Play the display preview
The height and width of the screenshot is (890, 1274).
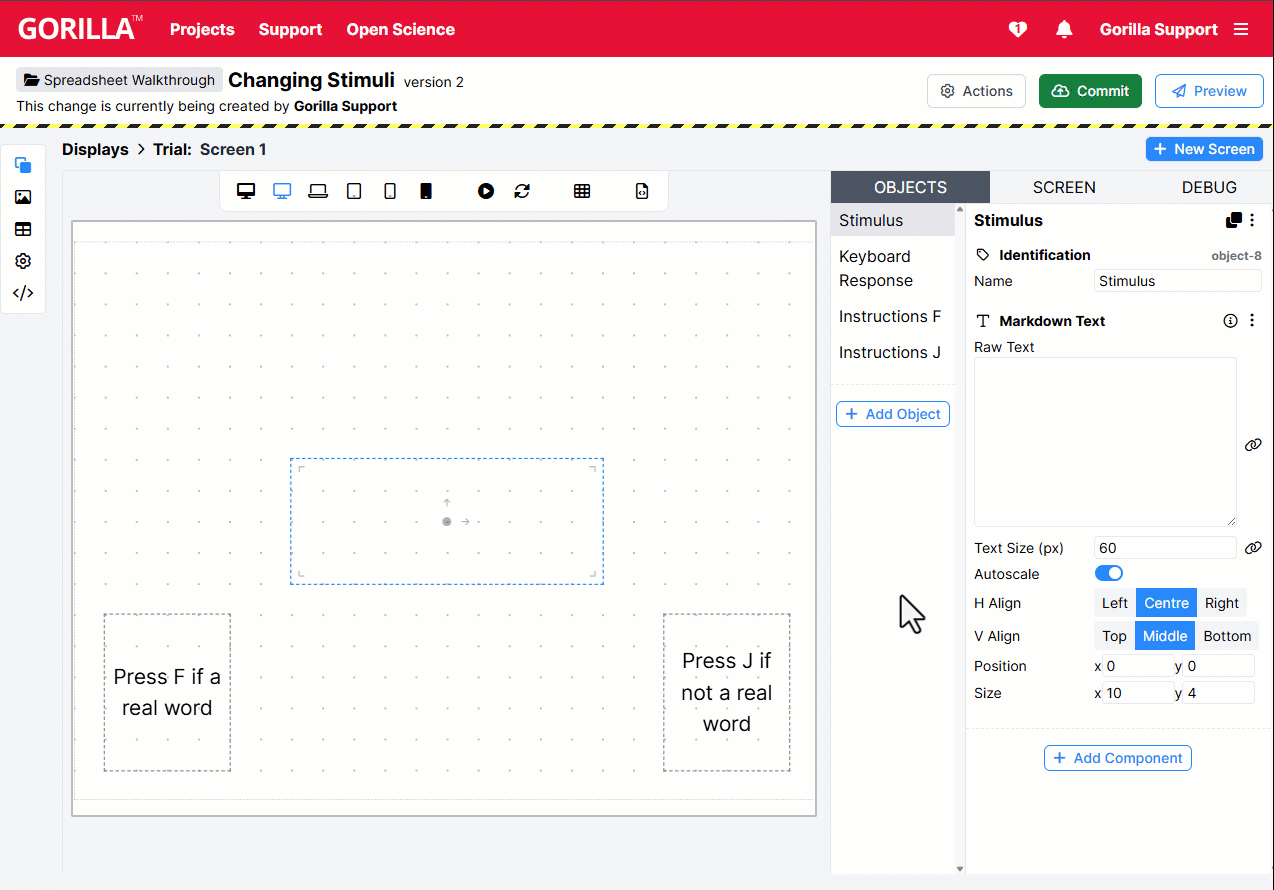point(485,190)
